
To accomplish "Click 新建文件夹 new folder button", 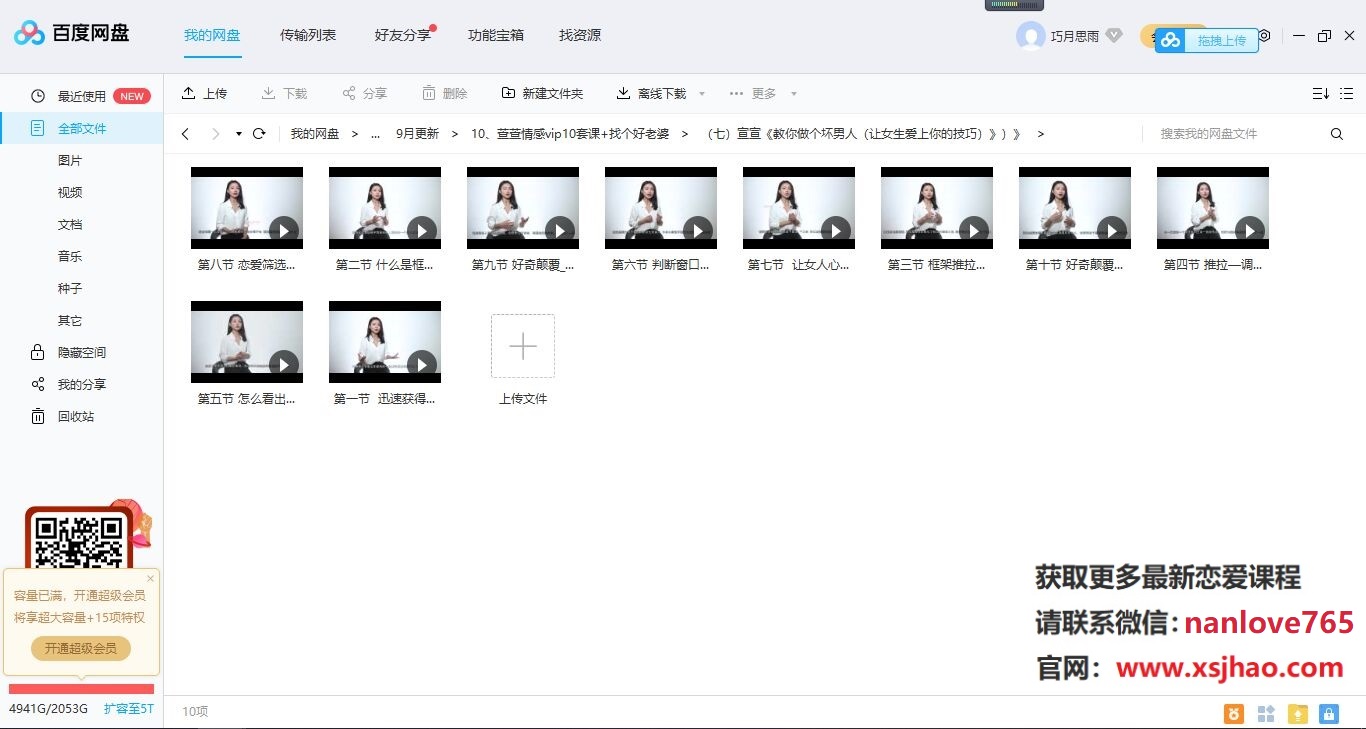I will pos(542,93).
